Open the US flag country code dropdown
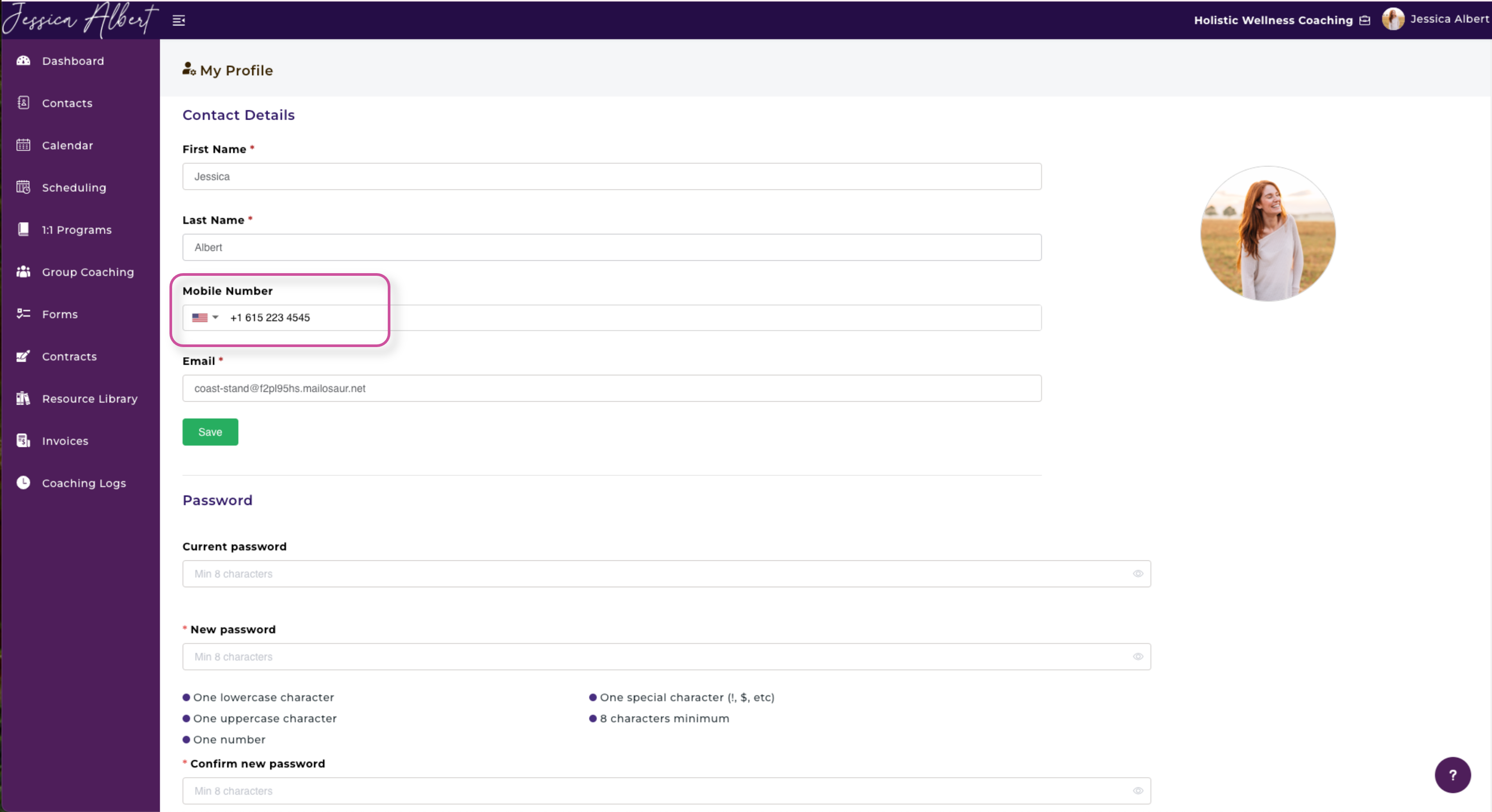The height and width of the screenshot is (812, 1492). click(x=205, y=318)
